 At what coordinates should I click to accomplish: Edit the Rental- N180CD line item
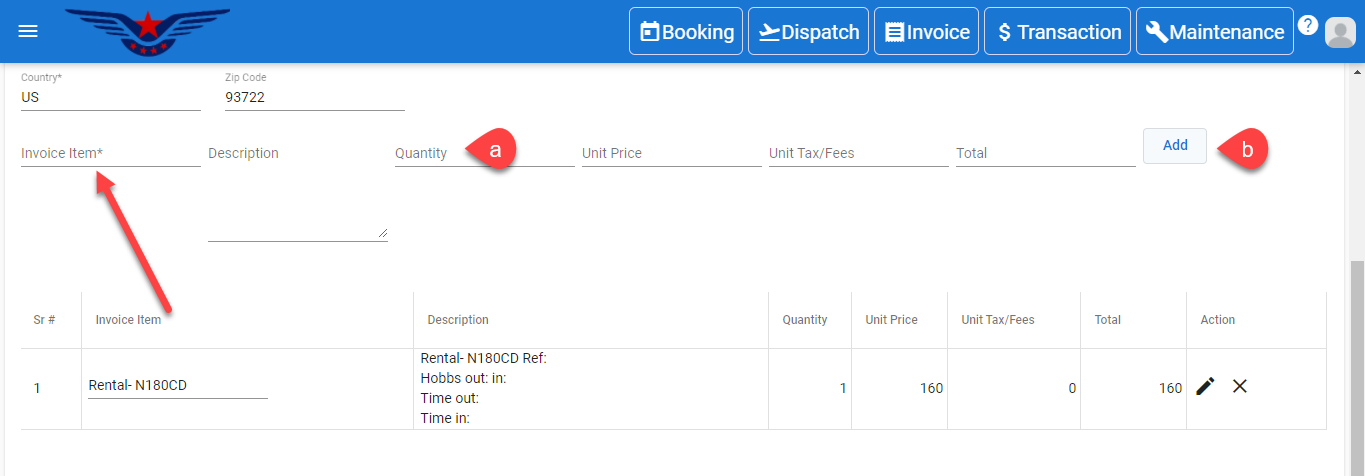tap(1205, 386)
